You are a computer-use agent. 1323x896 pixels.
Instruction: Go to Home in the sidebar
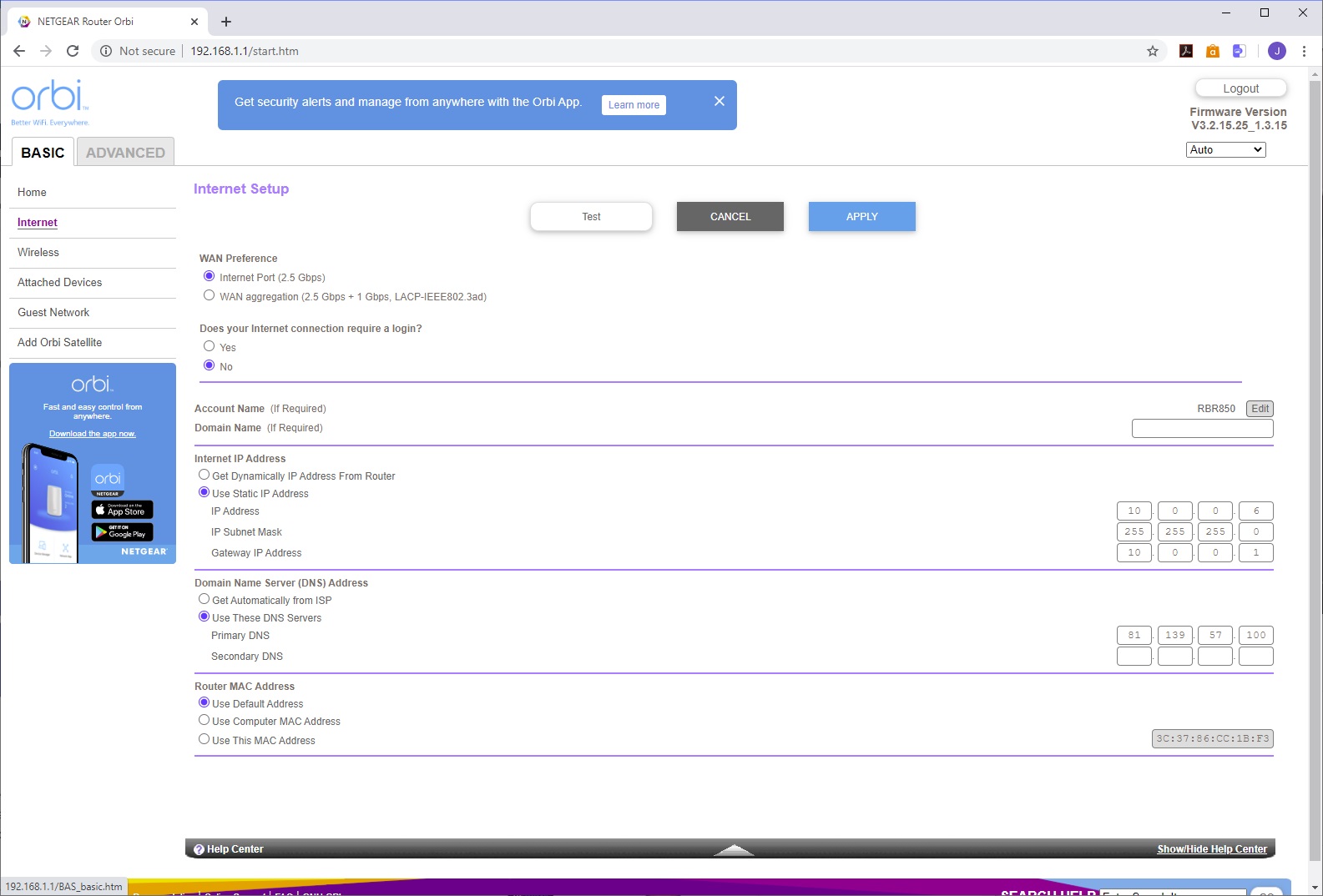point(32,192)
